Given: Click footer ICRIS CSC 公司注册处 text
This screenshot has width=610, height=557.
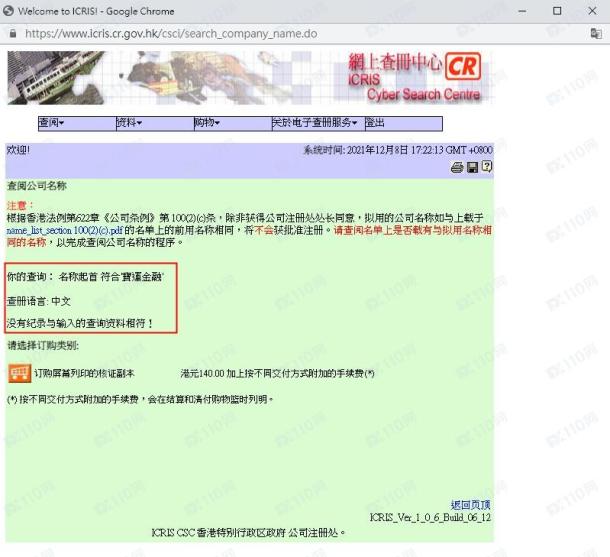Looking at the screenshot, I should [248, 532].
